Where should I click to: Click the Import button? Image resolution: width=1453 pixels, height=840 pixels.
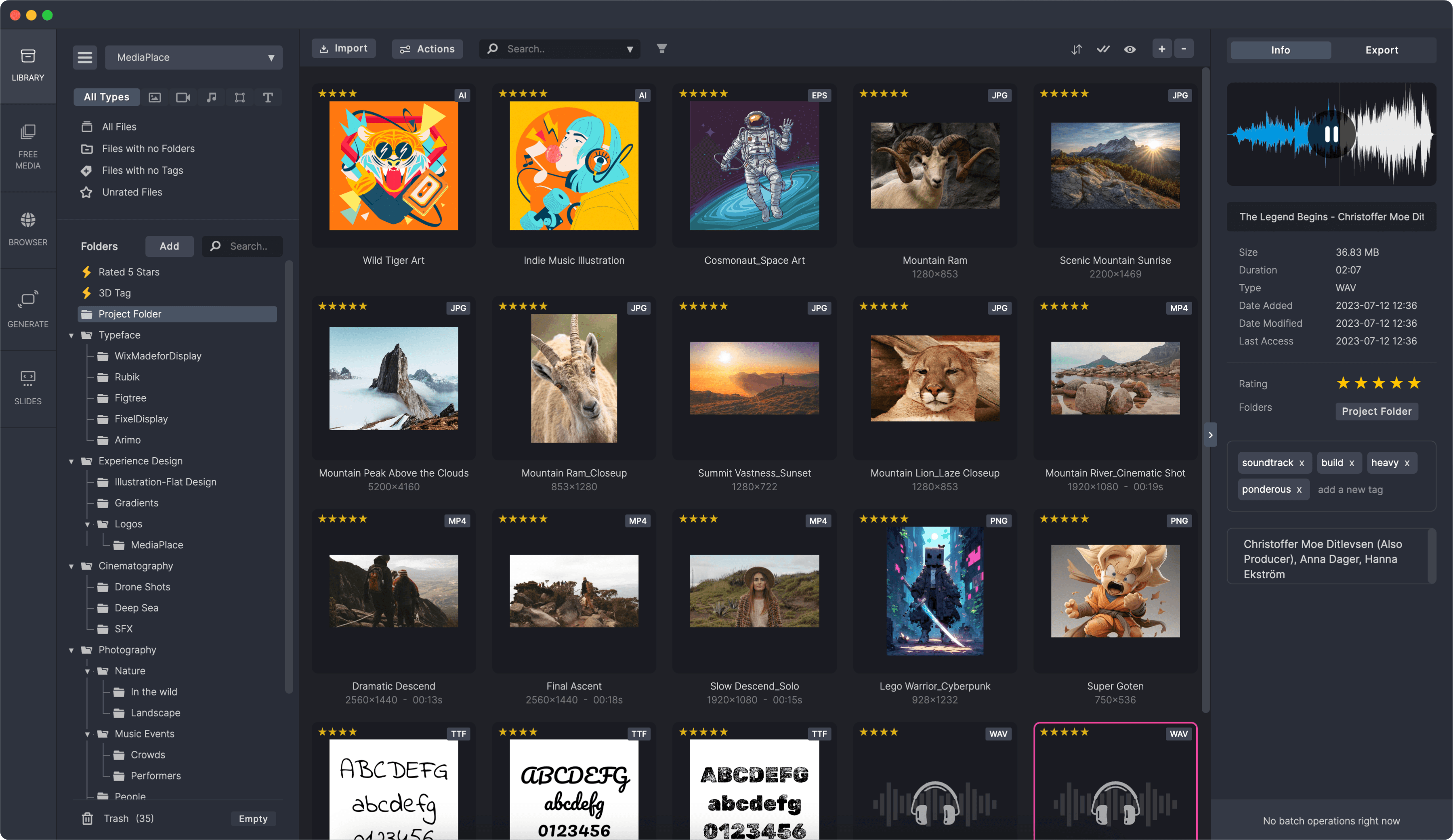click(x=344, y=49)
